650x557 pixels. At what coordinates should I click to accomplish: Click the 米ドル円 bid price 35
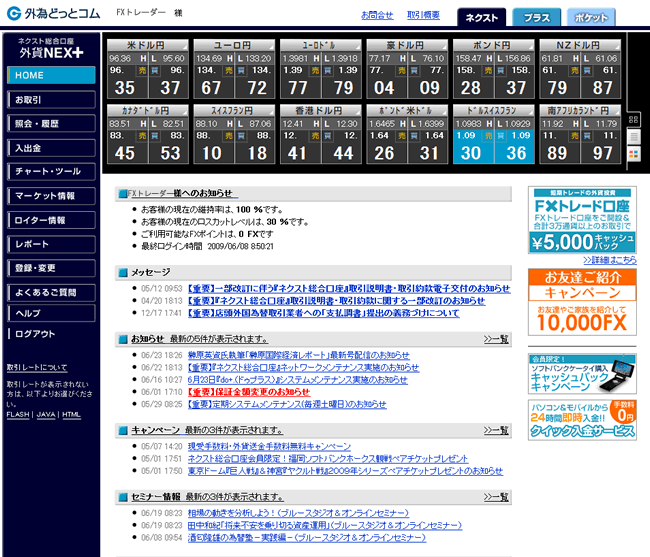click(x=125, y=88)
